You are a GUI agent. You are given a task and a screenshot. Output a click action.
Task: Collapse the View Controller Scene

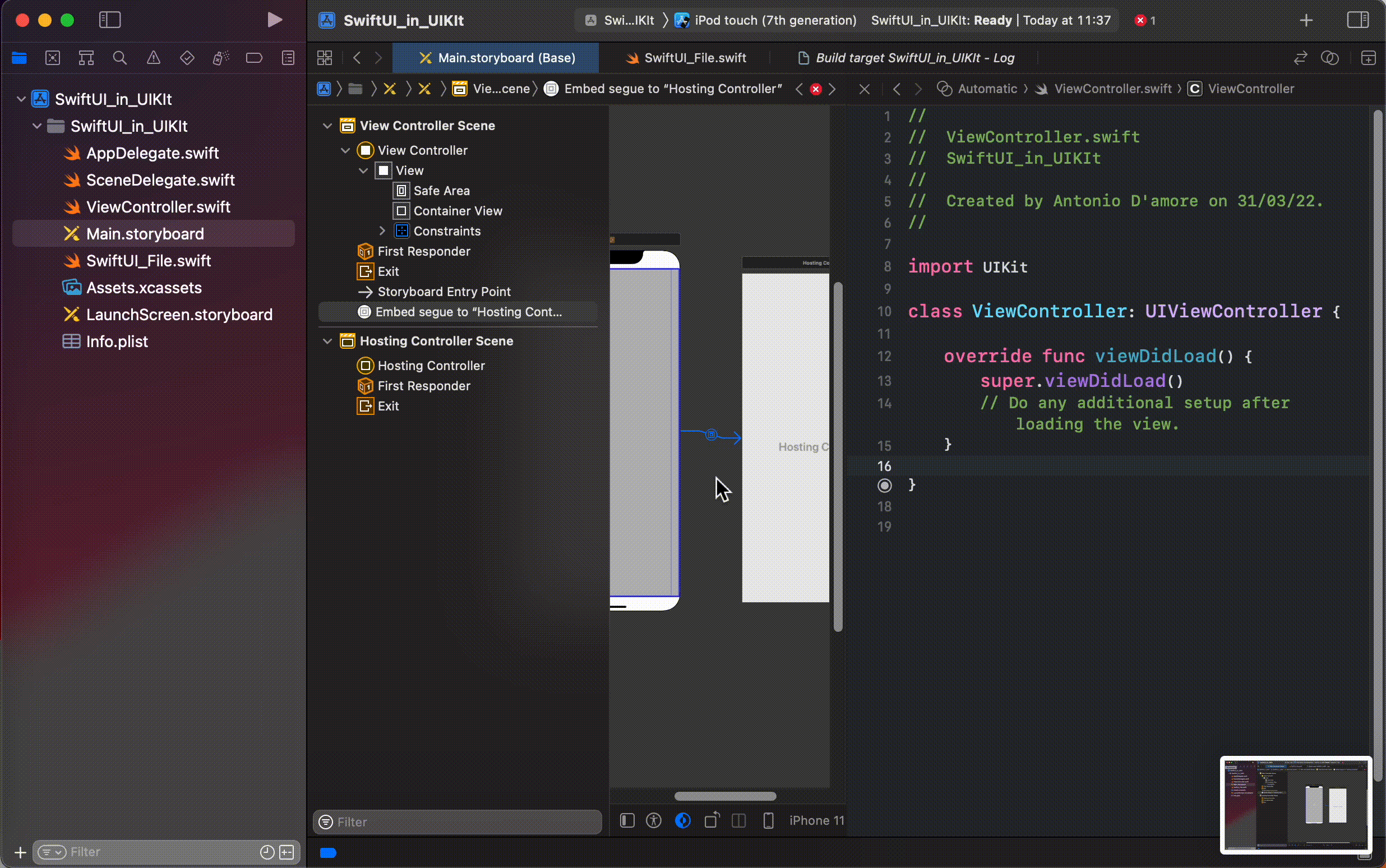(x=327, y=126)
